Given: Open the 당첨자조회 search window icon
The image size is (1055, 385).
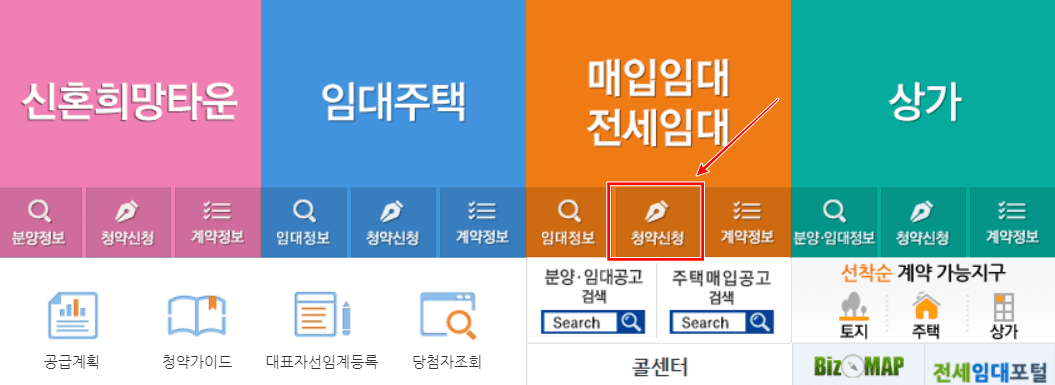Looking at the screenshot, I should [447, 315].
